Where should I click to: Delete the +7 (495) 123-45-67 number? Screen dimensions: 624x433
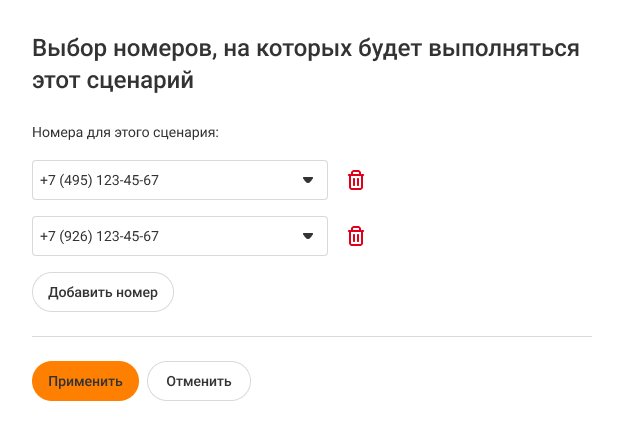(356, 180)
